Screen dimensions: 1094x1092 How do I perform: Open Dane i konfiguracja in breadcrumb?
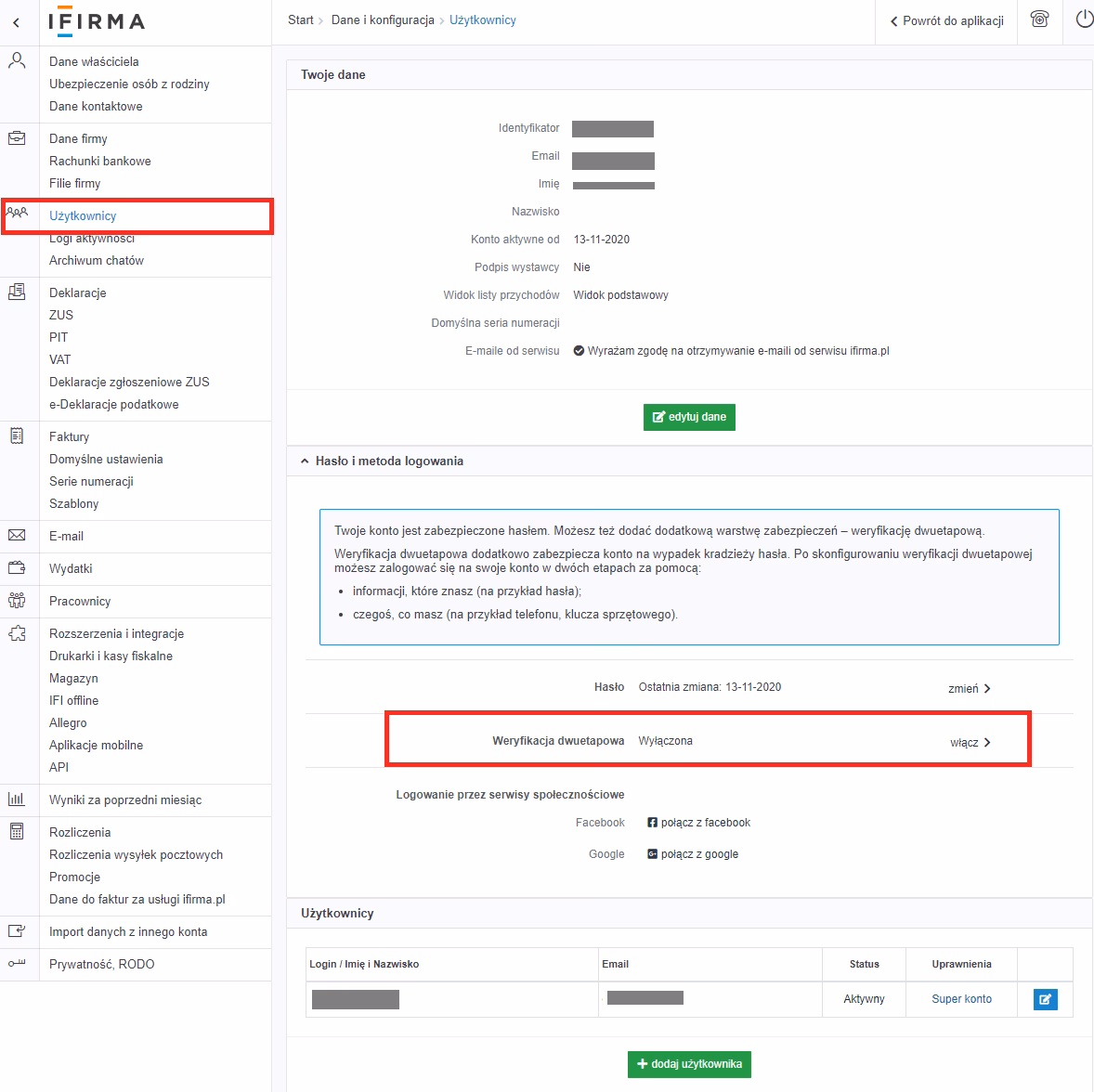pyautogui.click(x=383, y=19)
